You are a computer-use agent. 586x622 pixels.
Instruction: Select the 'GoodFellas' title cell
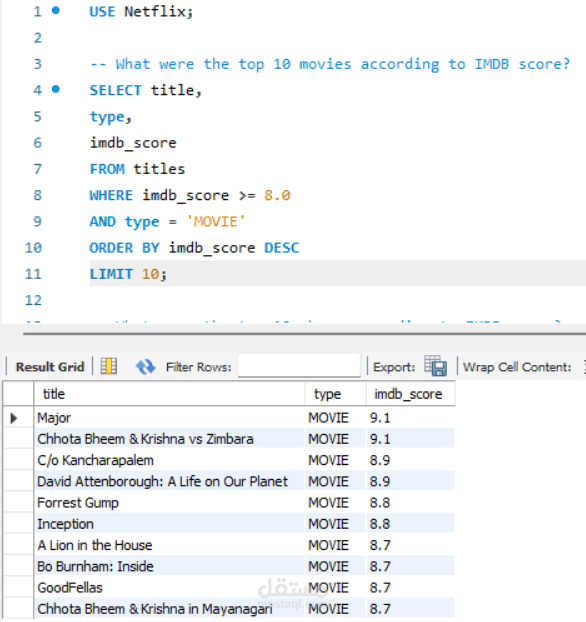169,587
